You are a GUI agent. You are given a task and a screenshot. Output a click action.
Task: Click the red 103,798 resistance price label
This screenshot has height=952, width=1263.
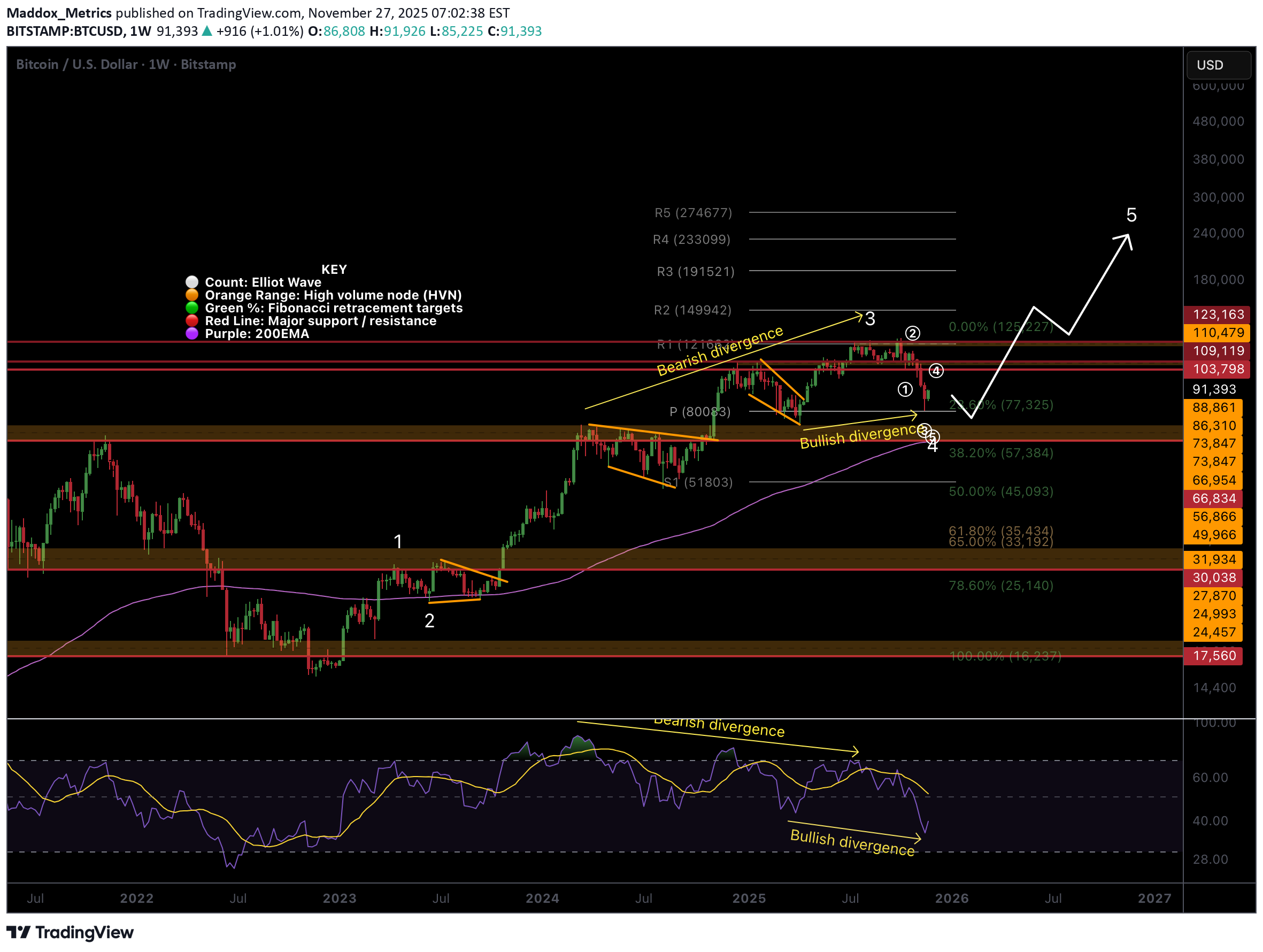1217,369
